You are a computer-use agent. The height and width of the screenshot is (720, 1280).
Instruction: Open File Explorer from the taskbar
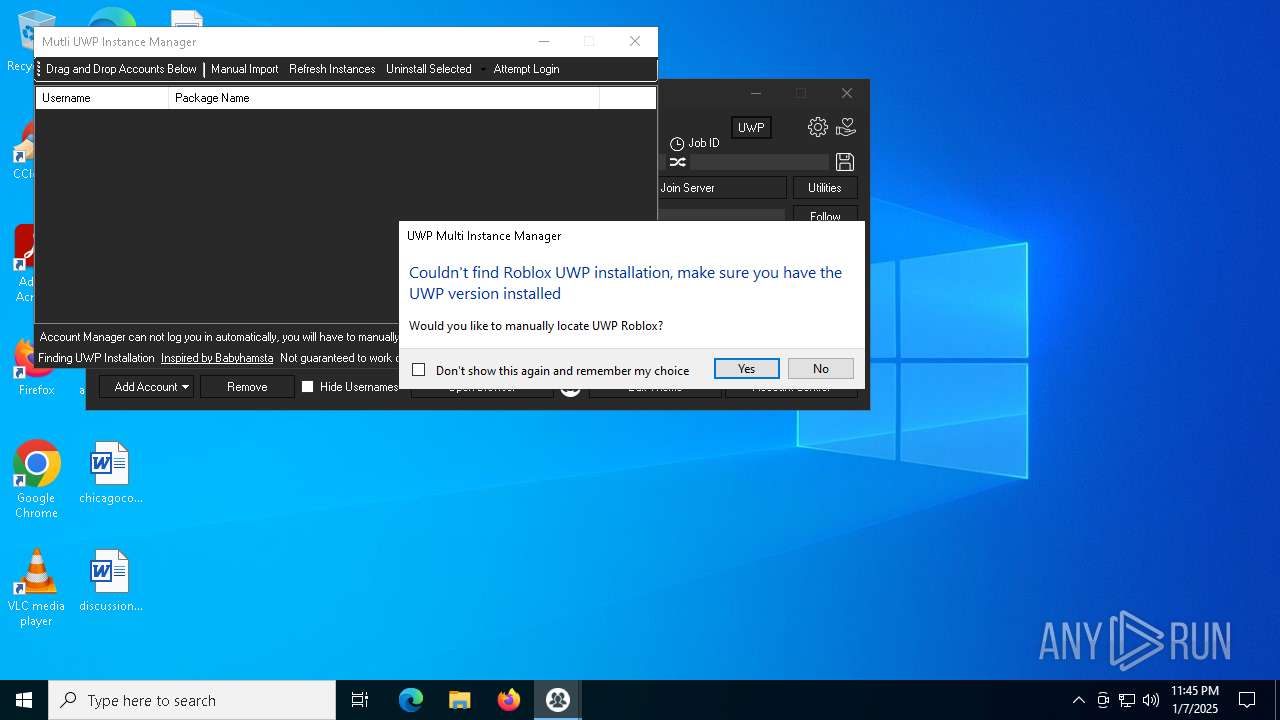pos(460,700)
